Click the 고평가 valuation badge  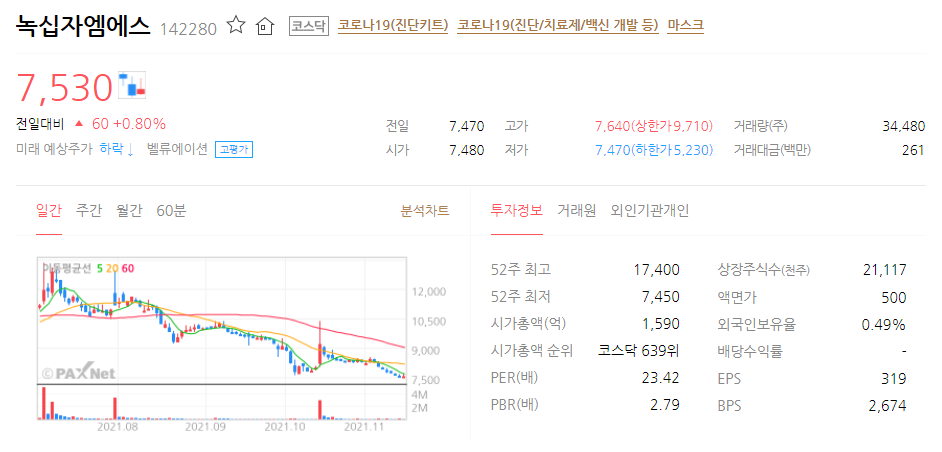pos(234,150)
